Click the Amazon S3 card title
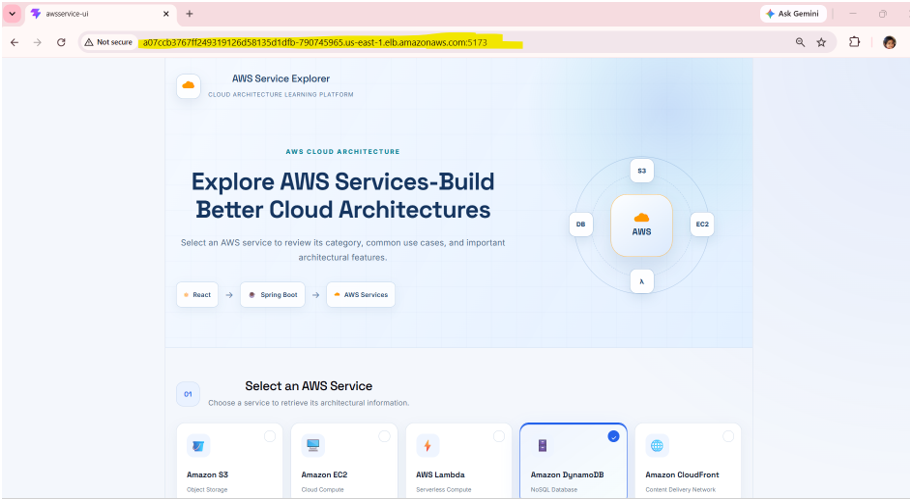 (x=207, y=475)
